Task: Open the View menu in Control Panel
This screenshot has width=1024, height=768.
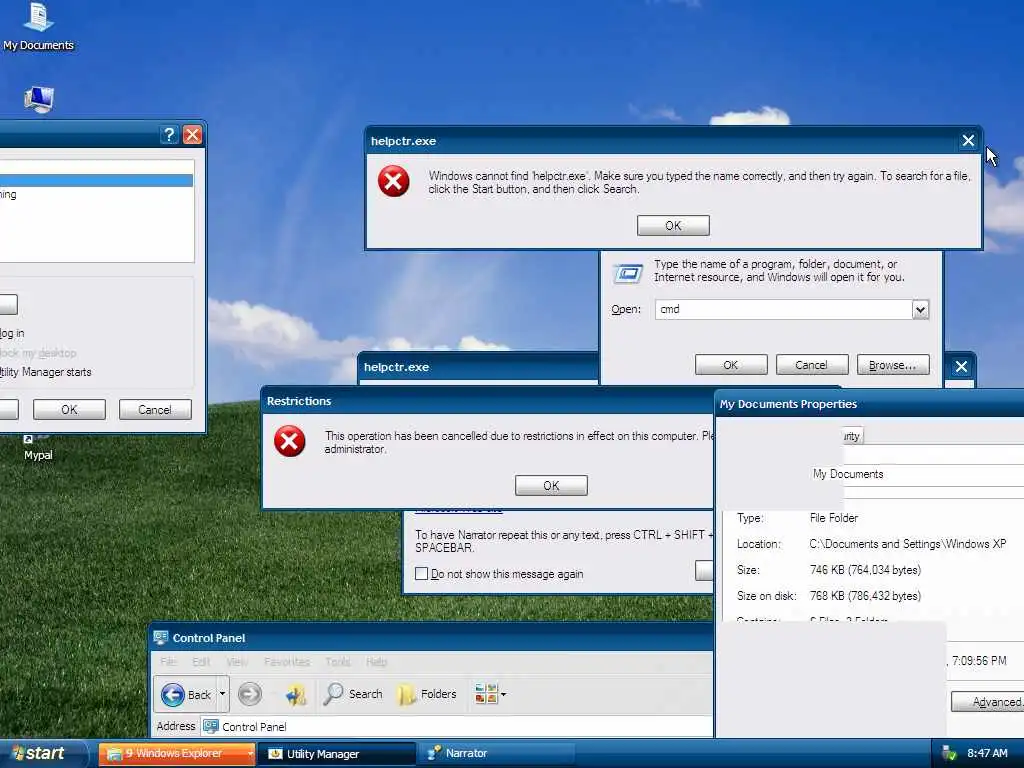Action: click(x=237, y=662)
